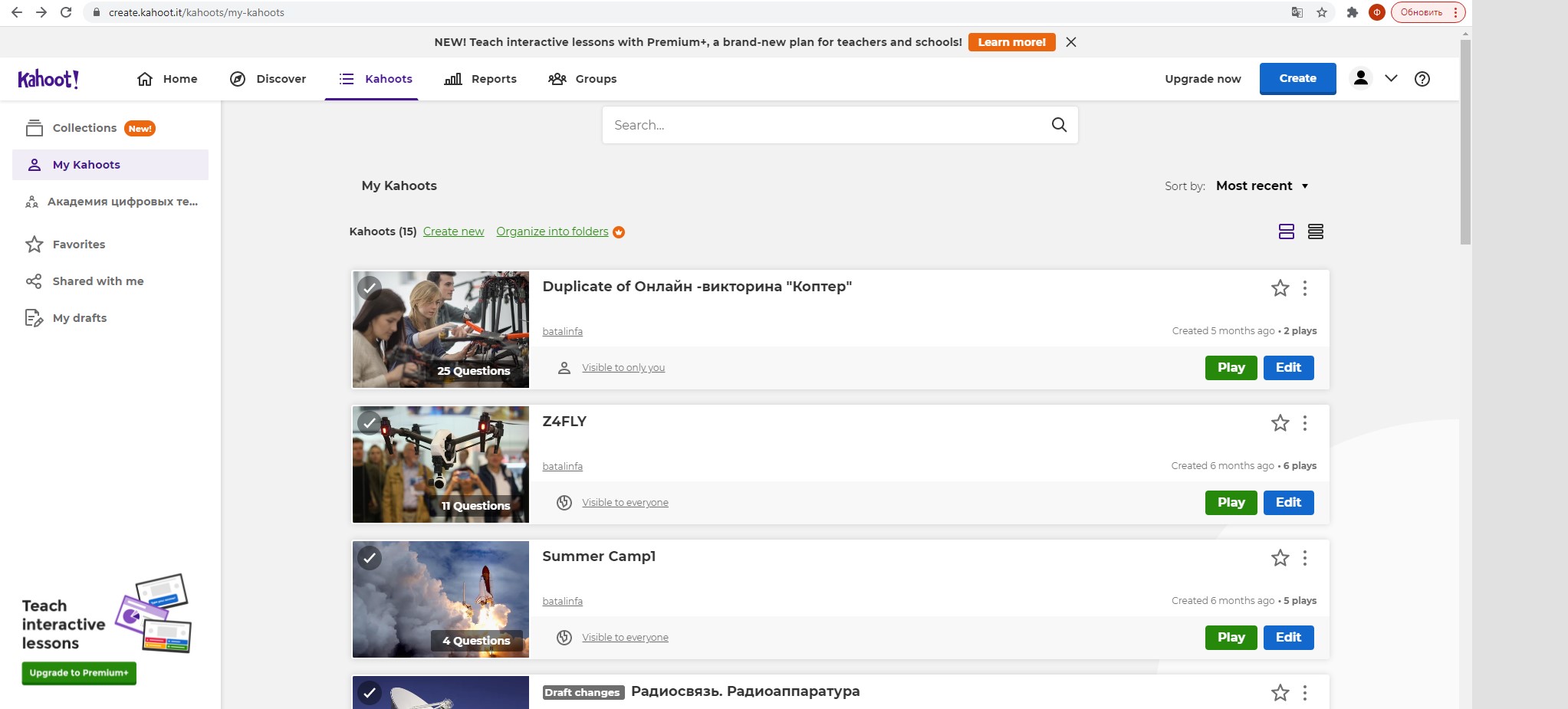Screen dimensions: 1568x709
Task: Select the Радиосвязь kahoot checkbox
Action: (370, 693)
